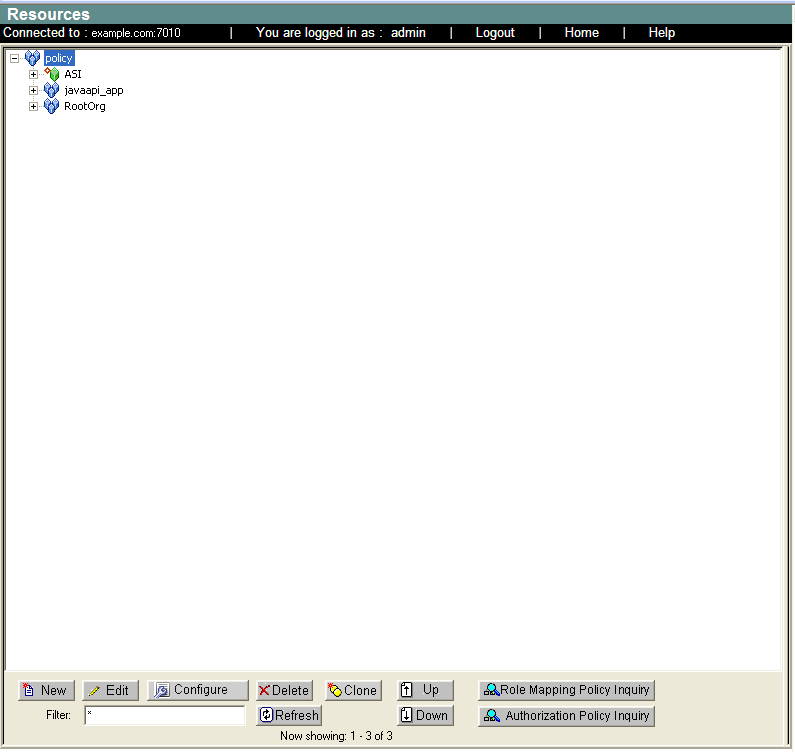
Task: Click the 'Now showing: 1 - 3 of 3' status
Action: tap(336, 736)
